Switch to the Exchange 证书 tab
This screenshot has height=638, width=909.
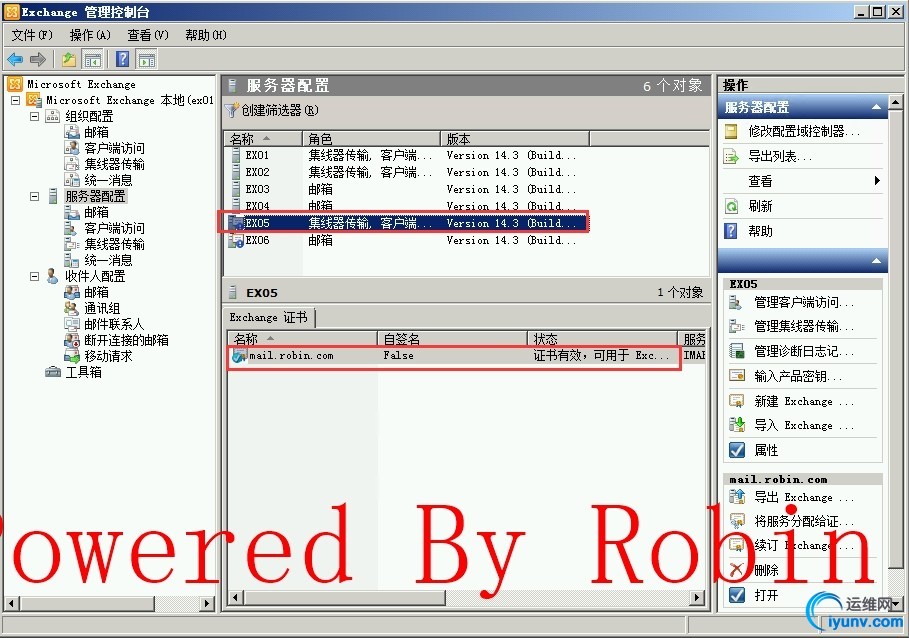pyautogui.click(x=268, y=318)
